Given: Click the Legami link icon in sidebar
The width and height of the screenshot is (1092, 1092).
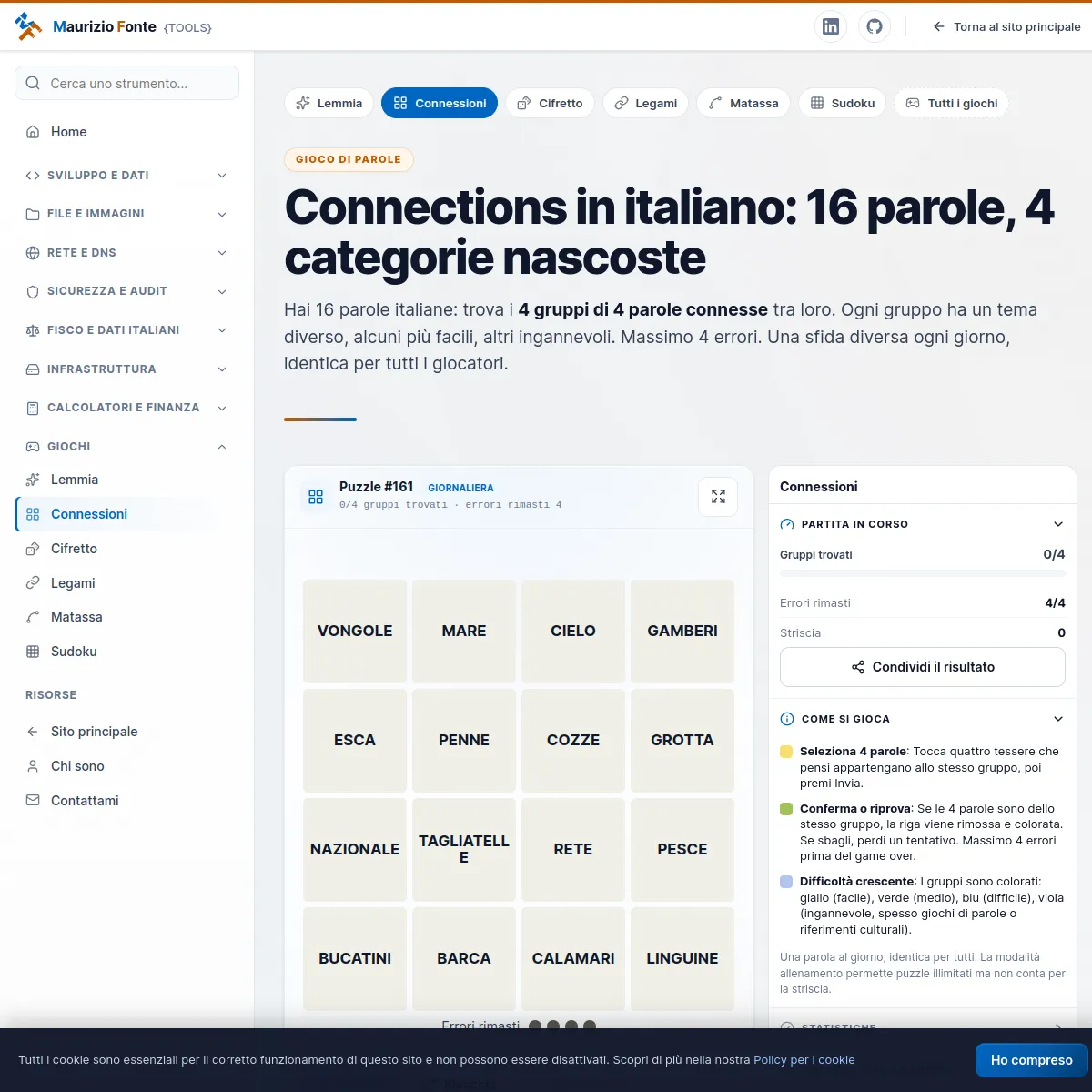Looking at the screenshot, I should [x=33, y=583].
